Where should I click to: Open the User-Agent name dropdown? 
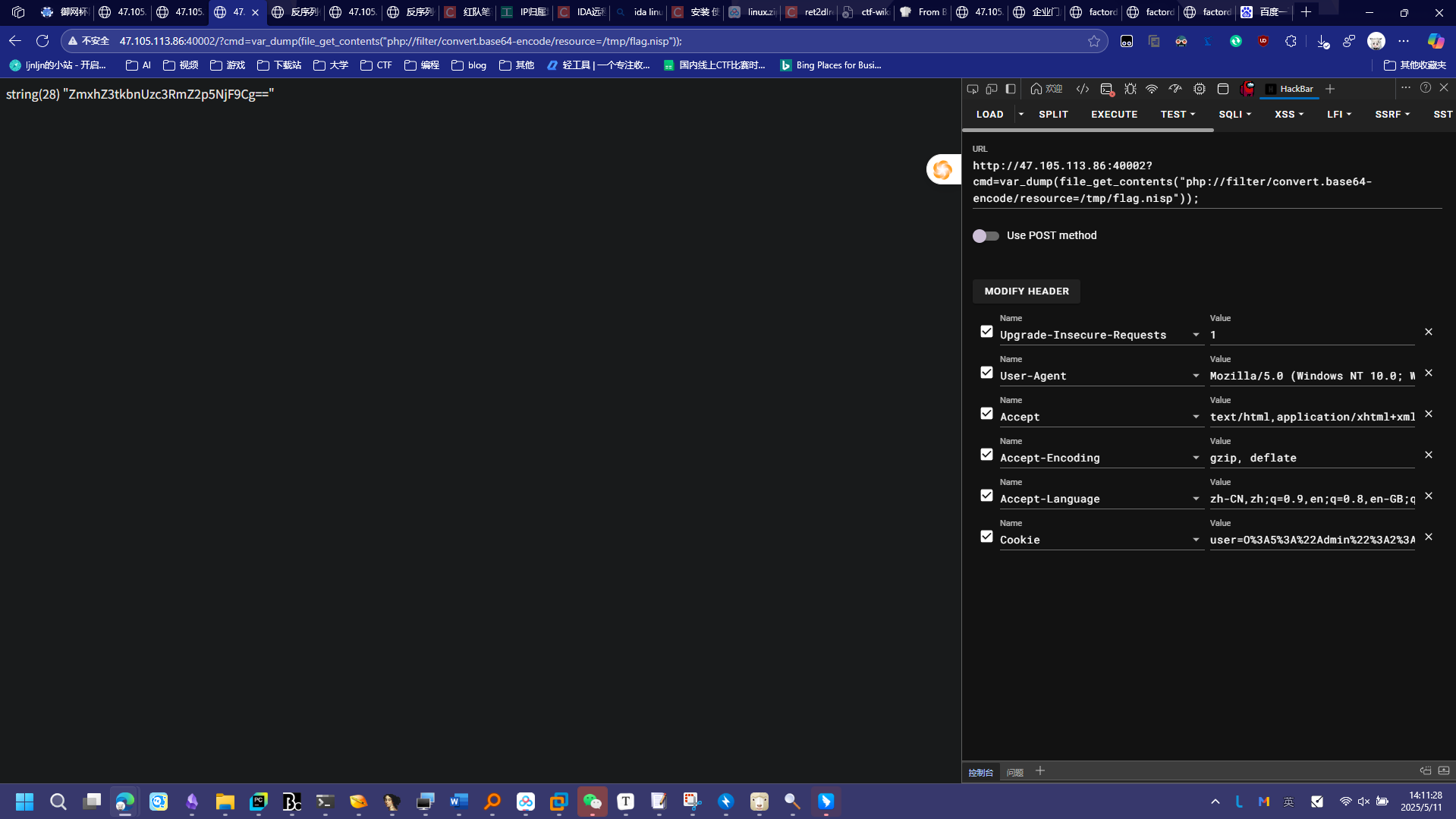(1196, 376)
